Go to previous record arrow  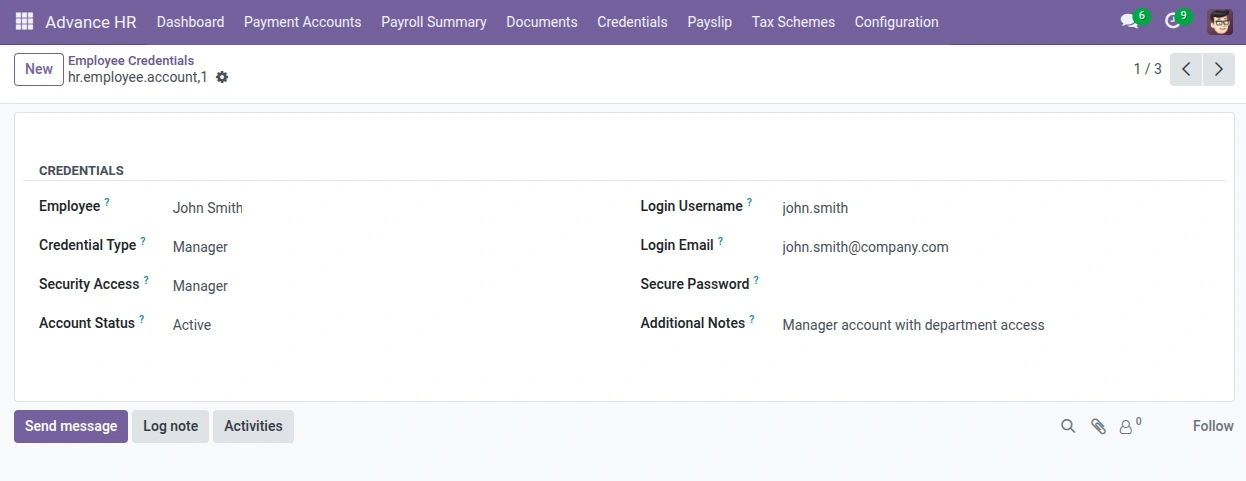1186,69
